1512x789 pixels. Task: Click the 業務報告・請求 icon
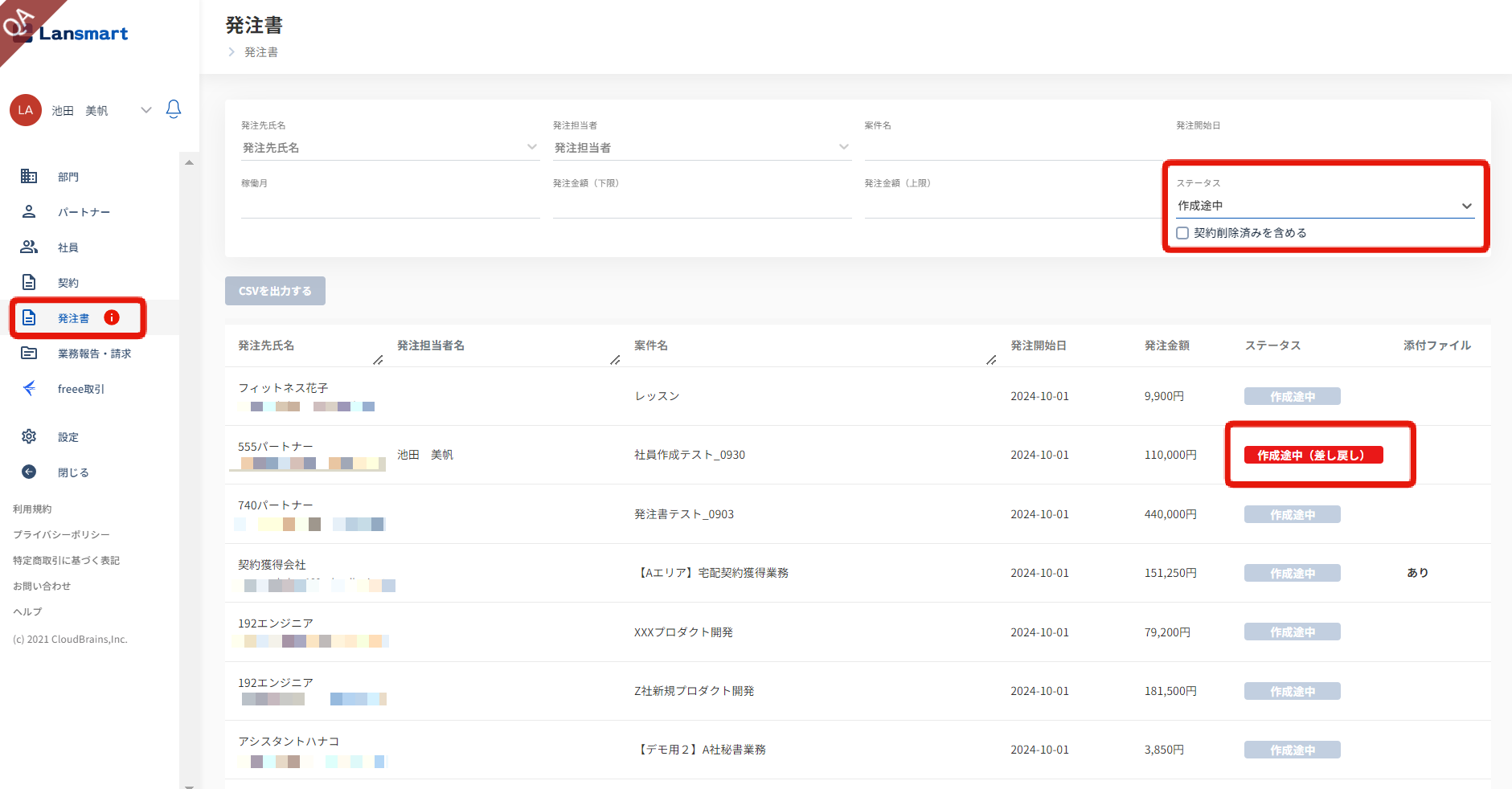(x=29, y=353)
